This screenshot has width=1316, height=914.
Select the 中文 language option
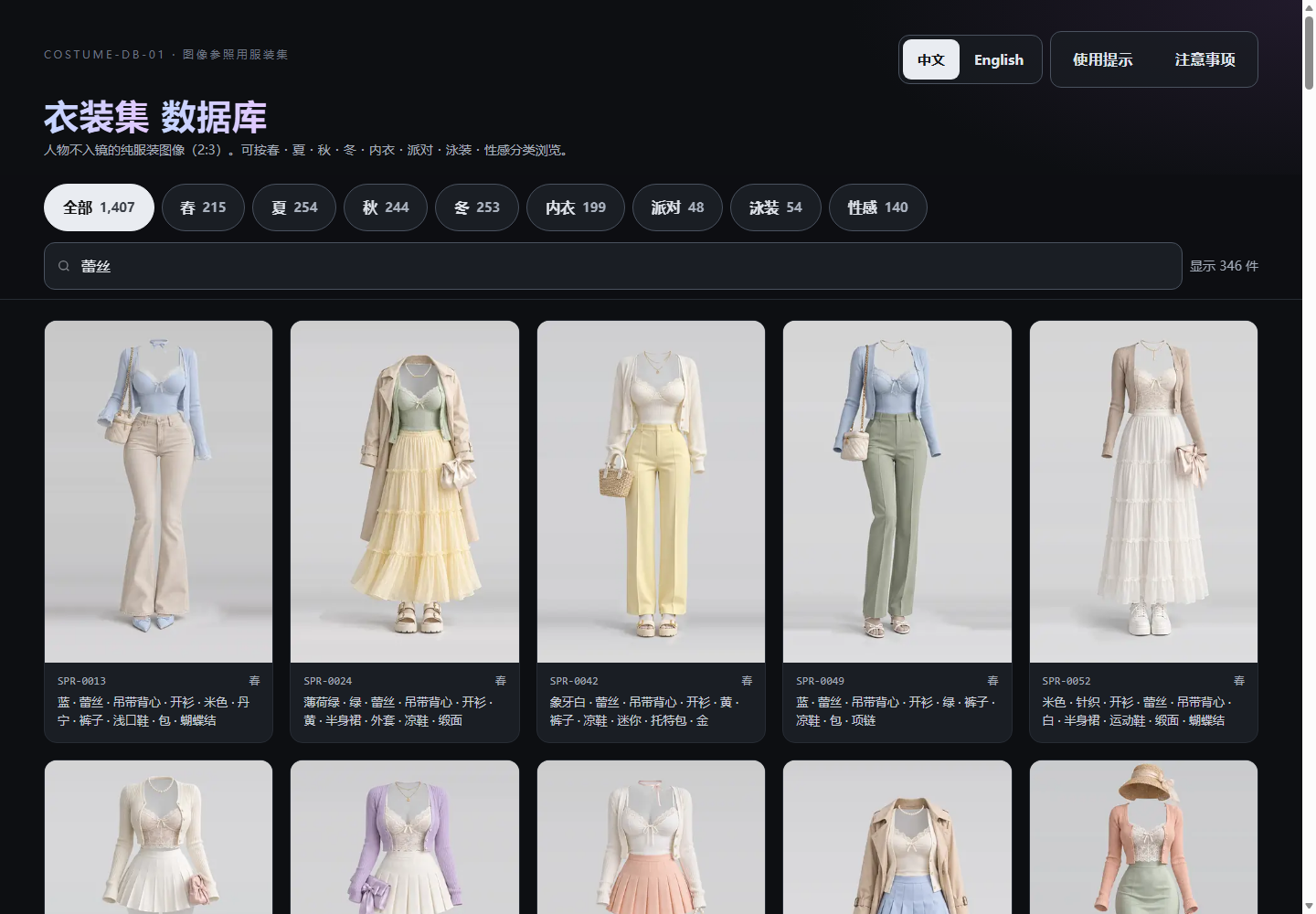pyautogui.click(x=931, y=59)
